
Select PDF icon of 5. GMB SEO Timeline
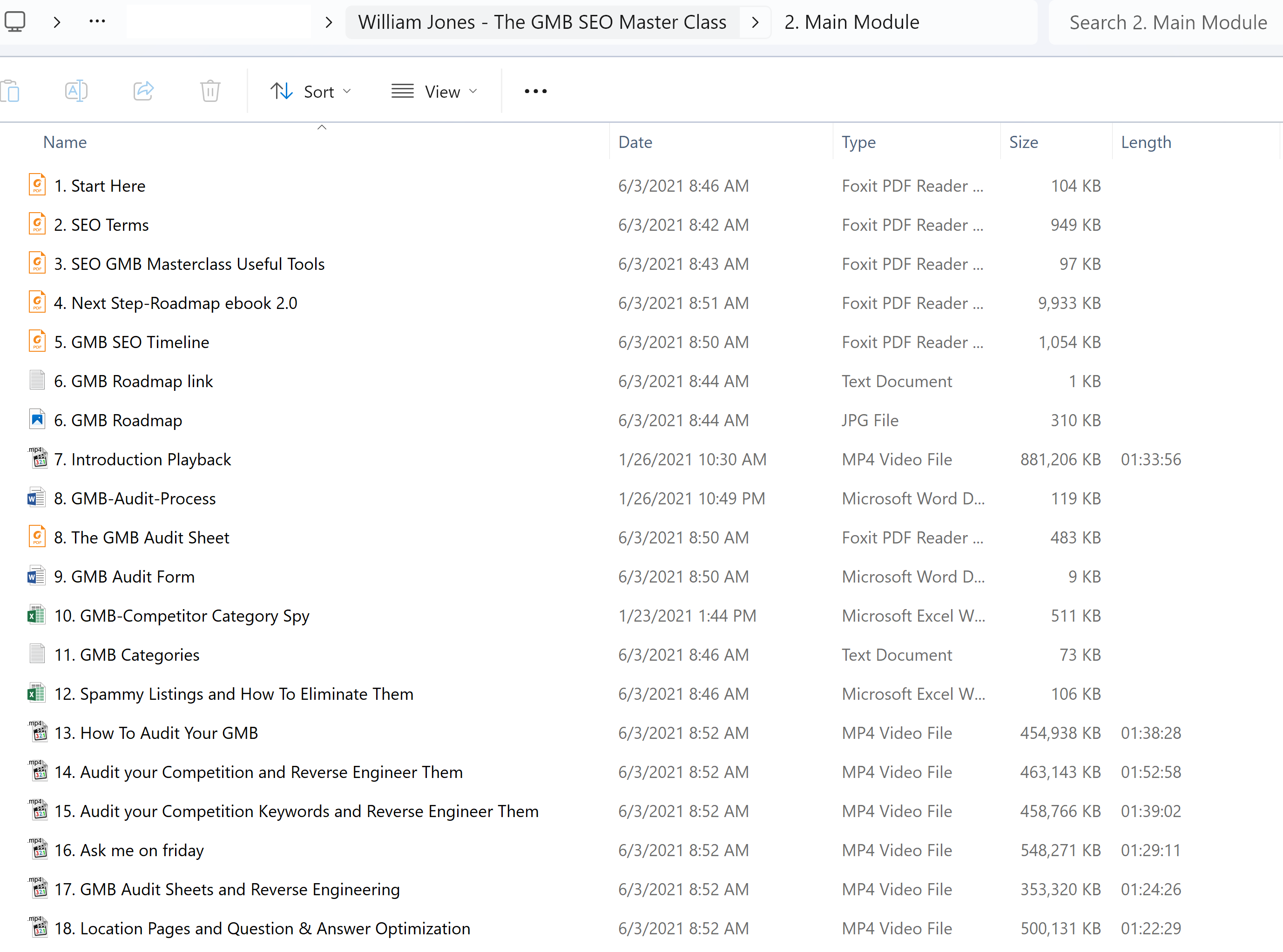pyautogui.click(x=37, y=341)
